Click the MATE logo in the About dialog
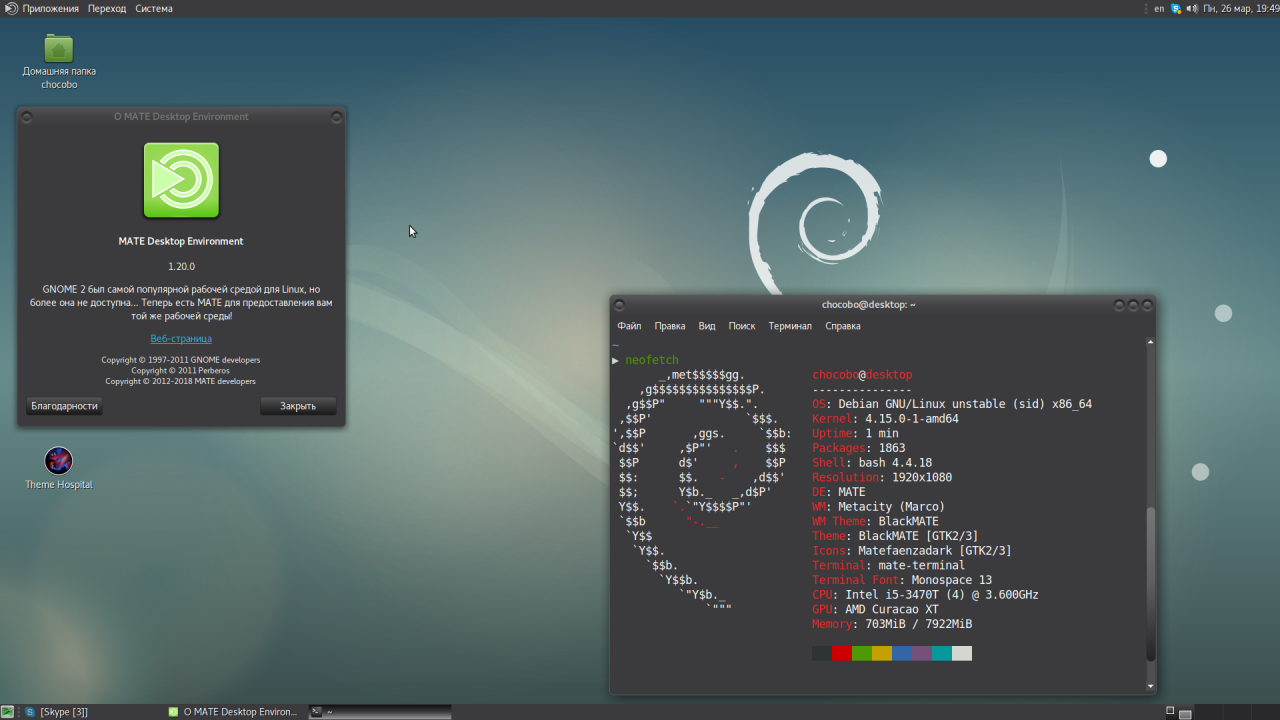Screen dimensions: 1280x720 coord(181,180)
